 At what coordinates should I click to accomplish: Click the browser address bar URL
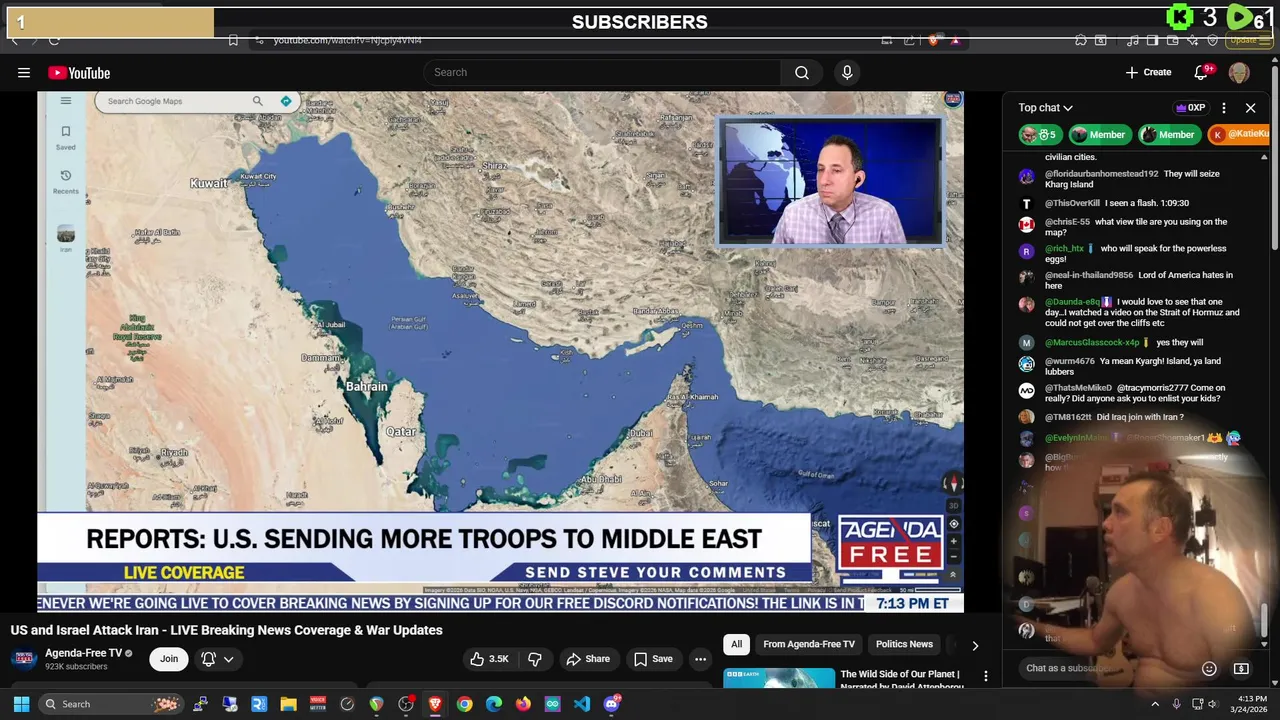point(347,40)
